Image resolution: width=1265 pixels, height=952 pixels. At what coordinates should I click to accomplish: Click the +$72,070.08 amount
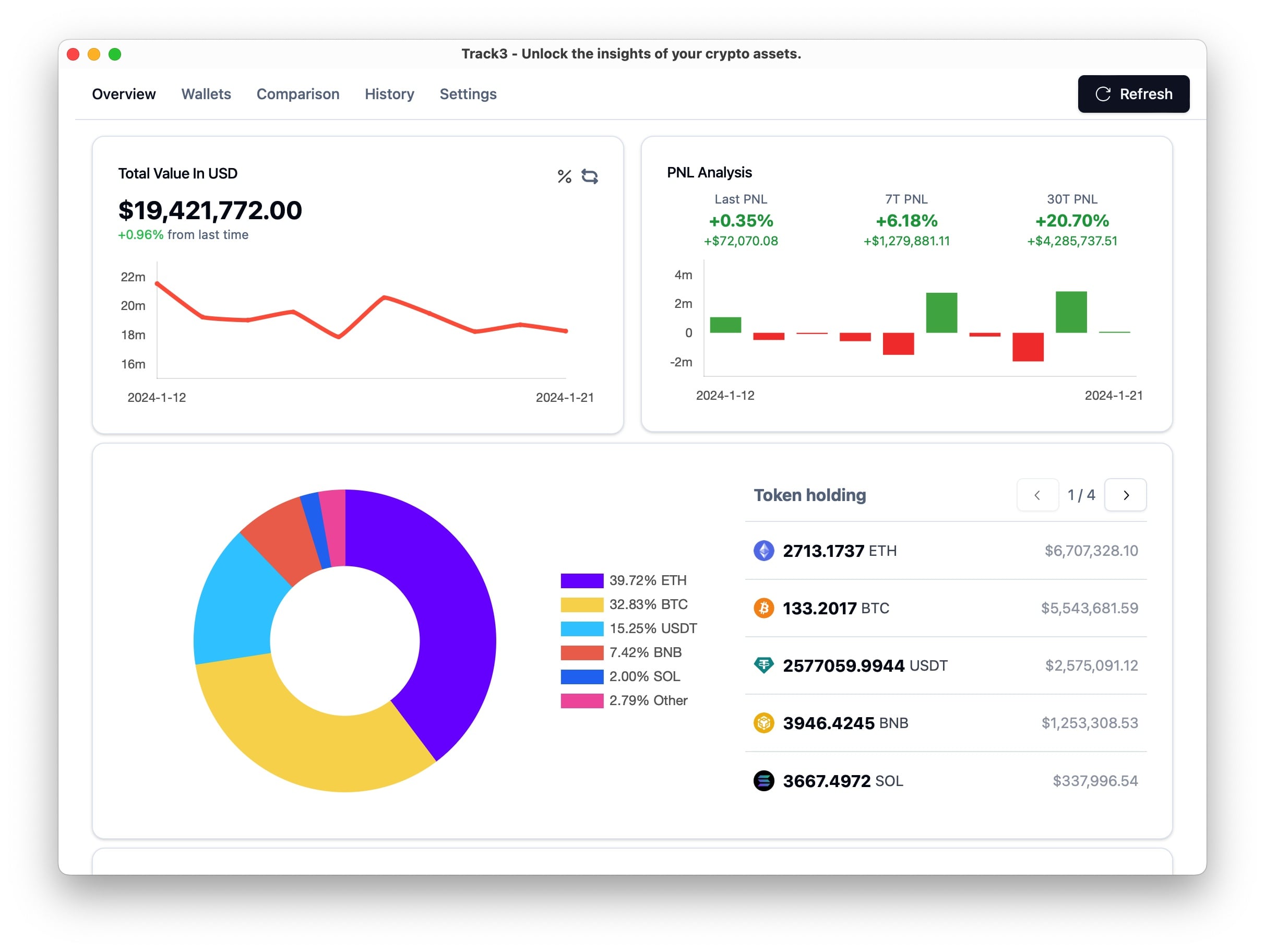coord(741,241)
